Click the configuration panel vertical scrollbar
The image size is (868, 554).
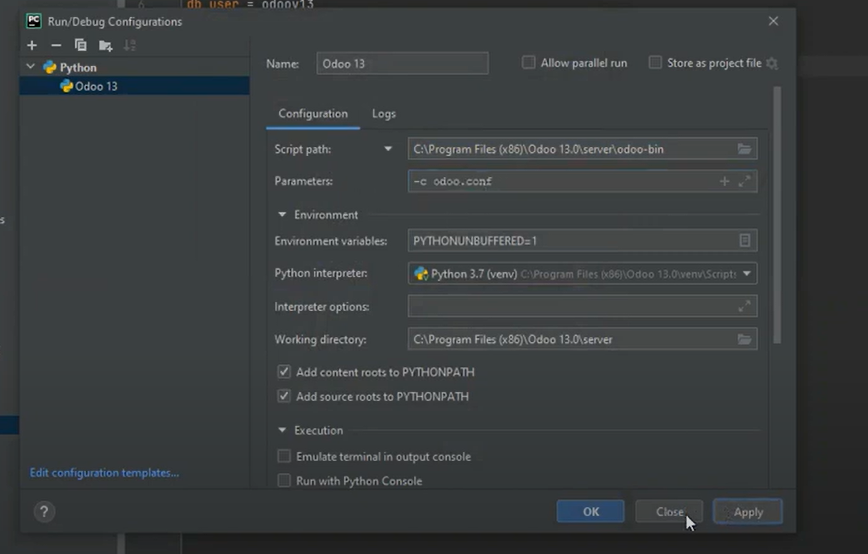(777, 215)
